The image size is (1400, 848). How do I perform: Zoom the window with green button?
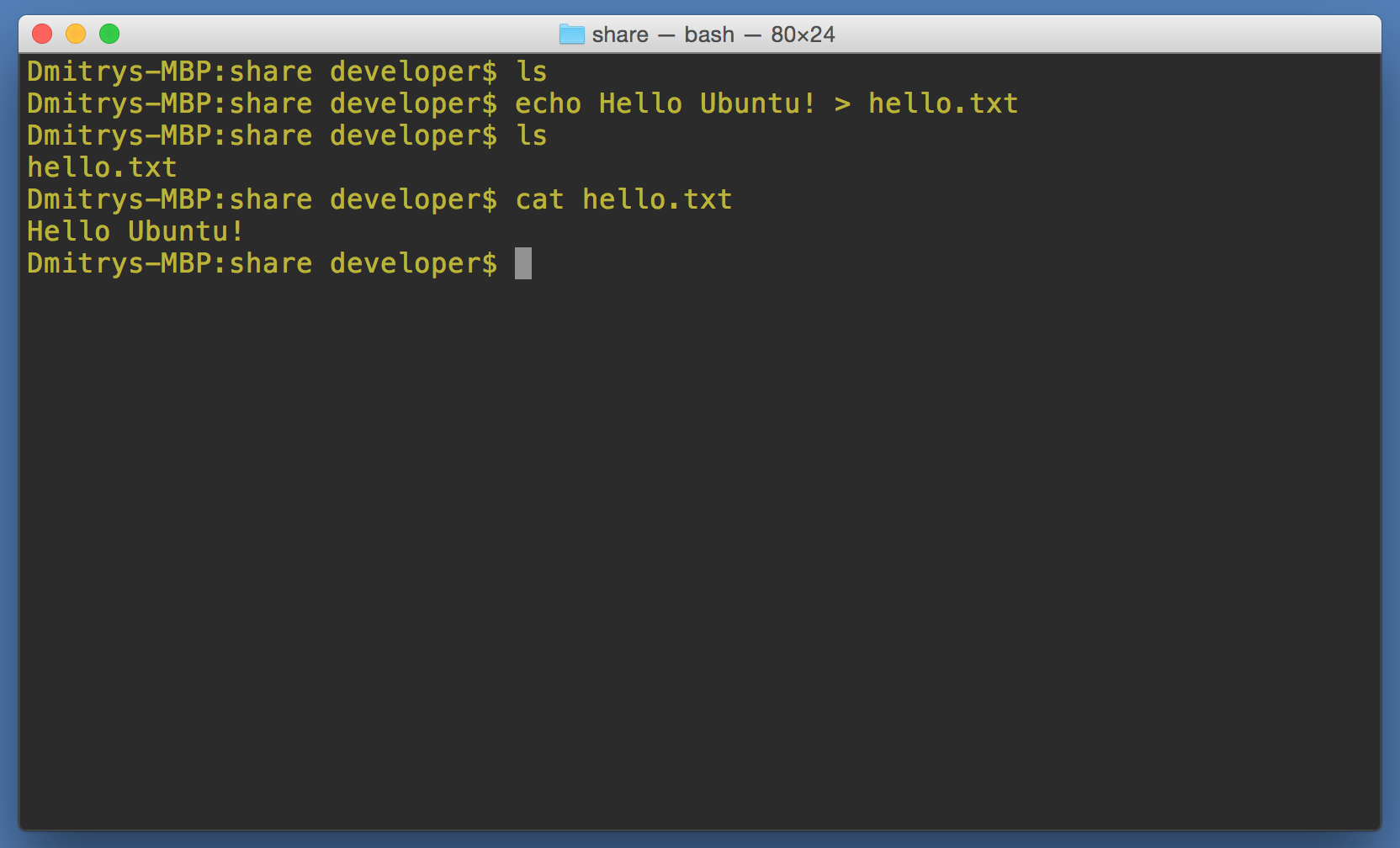tap(109, 34)
